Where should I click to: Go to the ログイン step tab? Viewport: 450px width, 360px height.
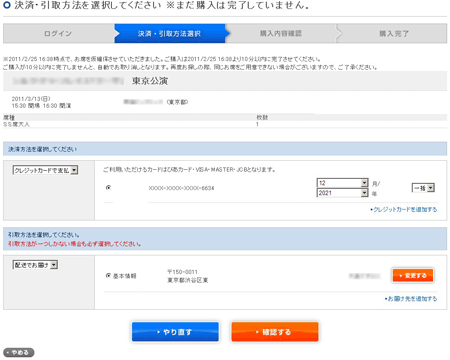[58, 33]
